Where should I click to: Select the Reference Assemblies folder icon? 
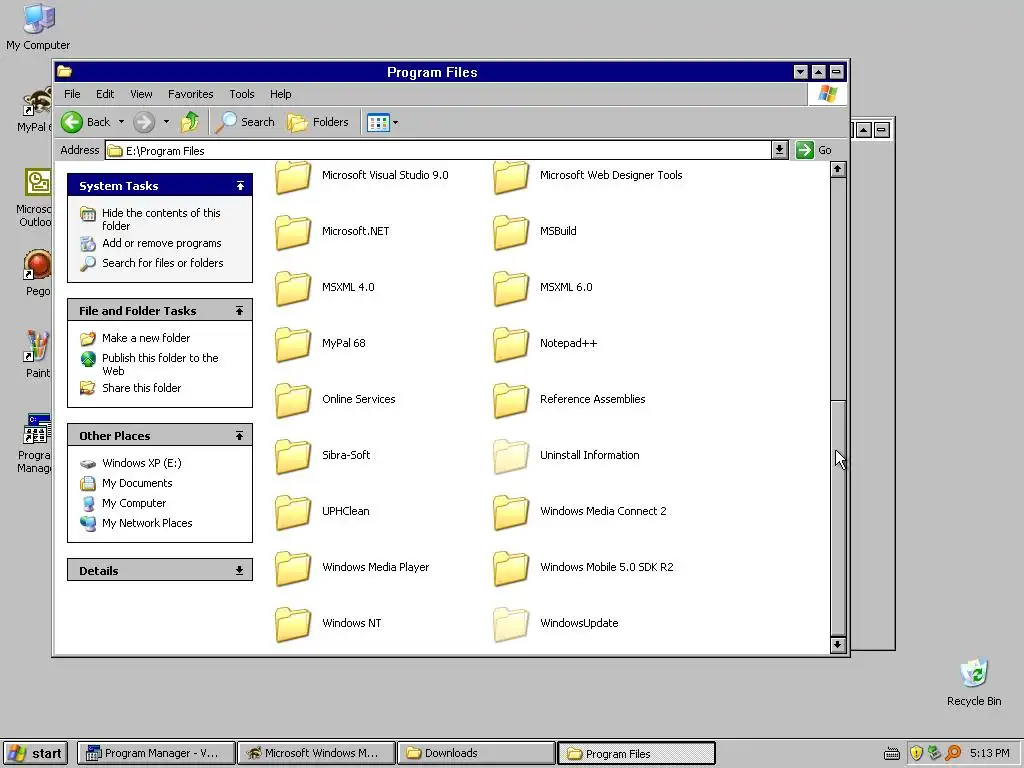tap(511, 400)
